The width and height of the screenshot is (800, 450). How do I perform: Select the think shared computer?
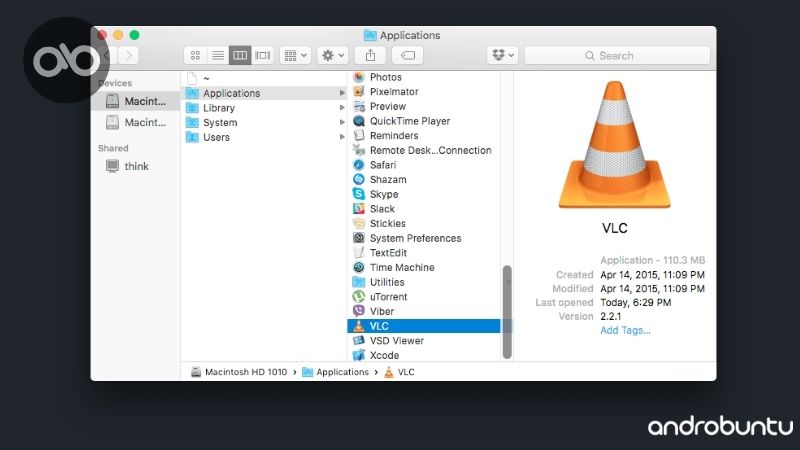click(x=128, y=166)
